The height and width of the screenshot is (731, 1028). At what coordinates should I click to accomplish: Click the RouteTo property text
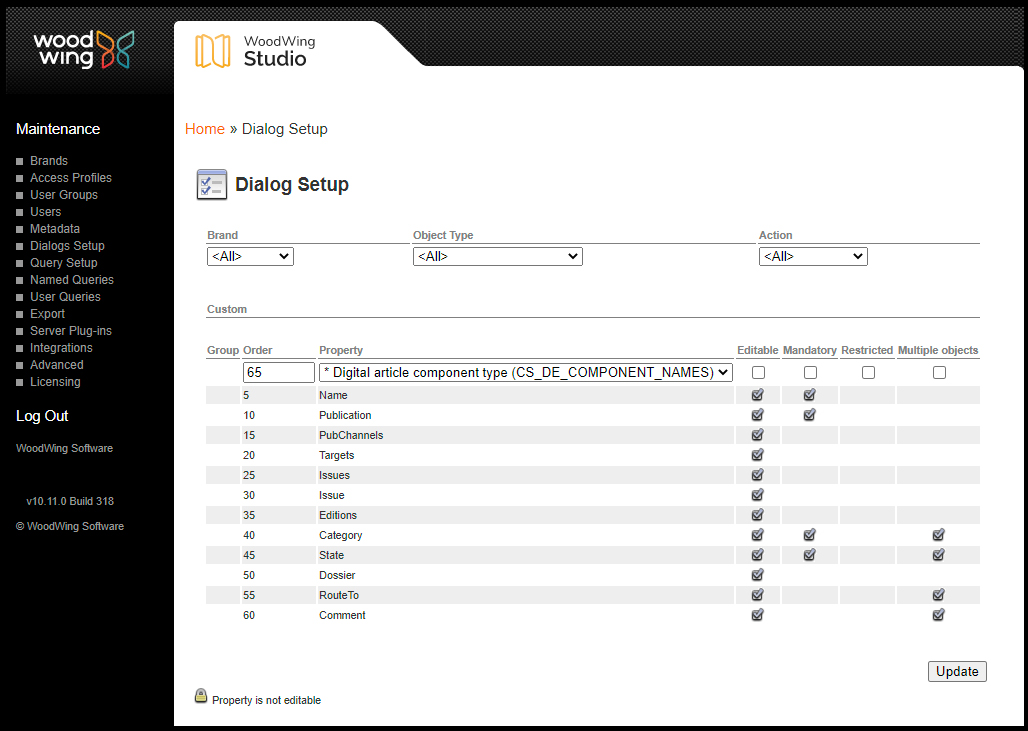[339, 595]
